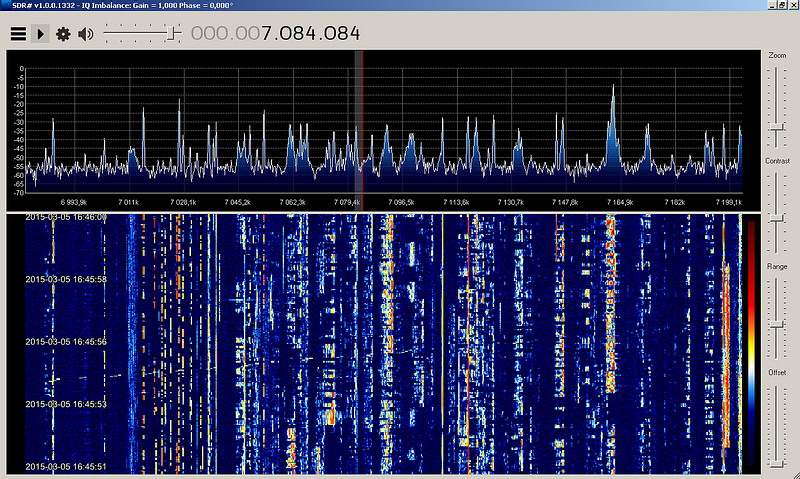
Task: Click the waterfall timestamp '2015-03-05 16:45:58'
Action: click(66, 280)
